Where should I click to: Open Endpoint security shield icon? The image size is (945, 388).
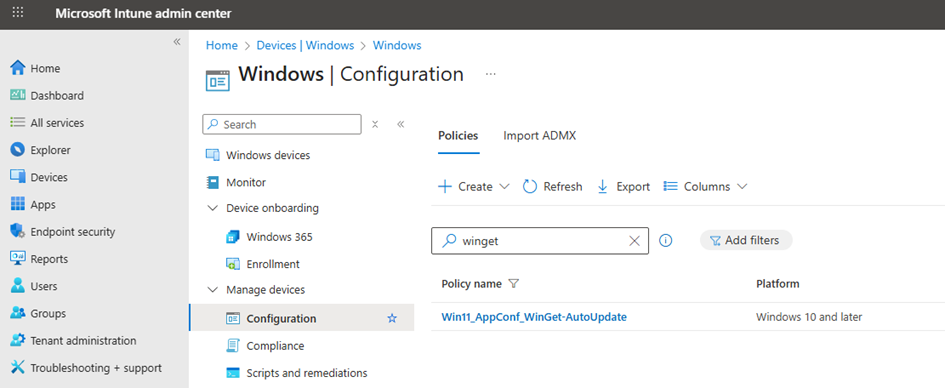click(18, 231)
